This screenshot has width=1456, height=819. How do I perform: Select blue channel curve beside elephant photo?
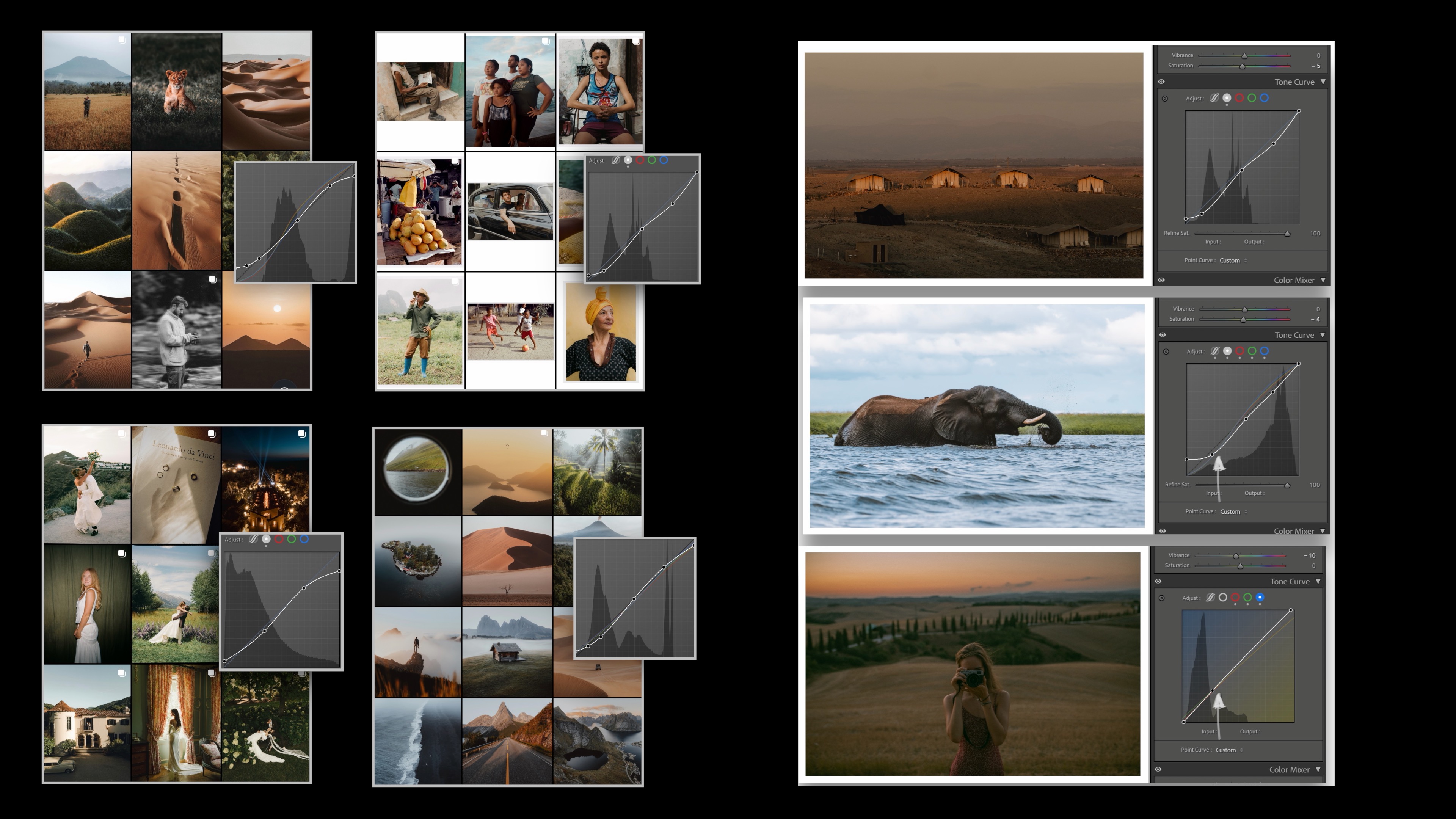point(1265,351)
